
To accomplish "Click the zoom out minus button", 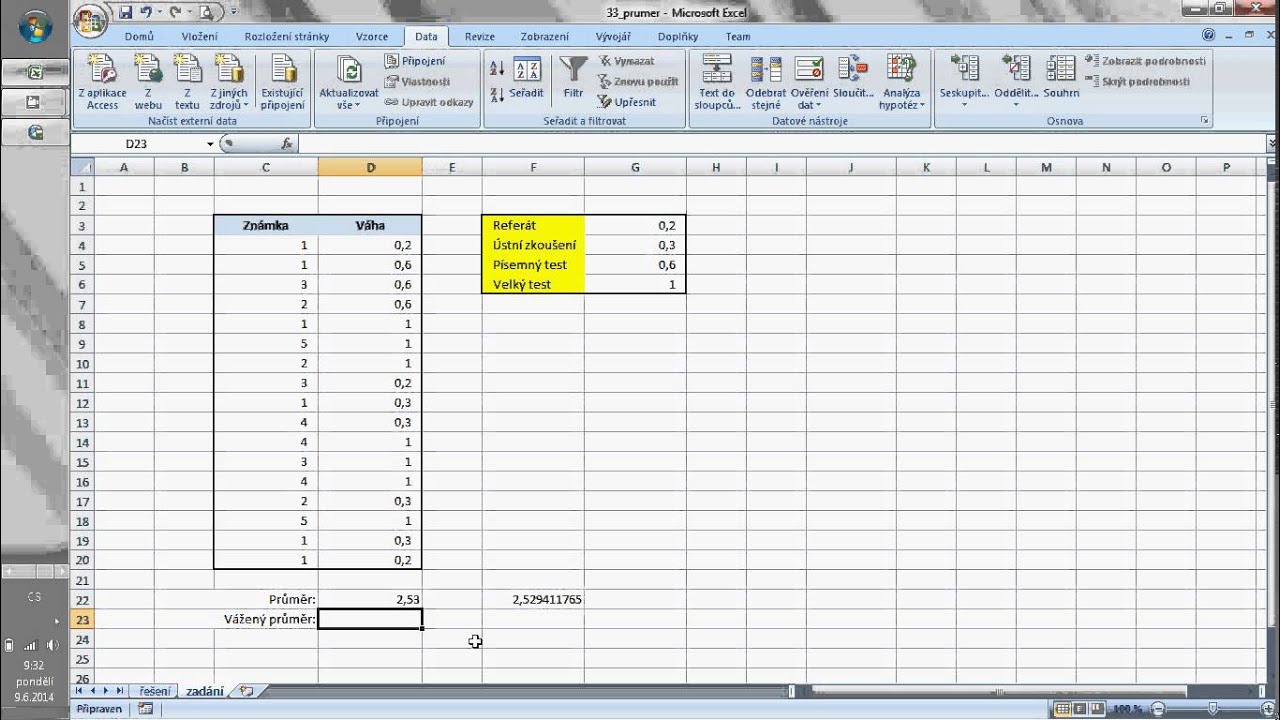I will tap(1158, 709).
